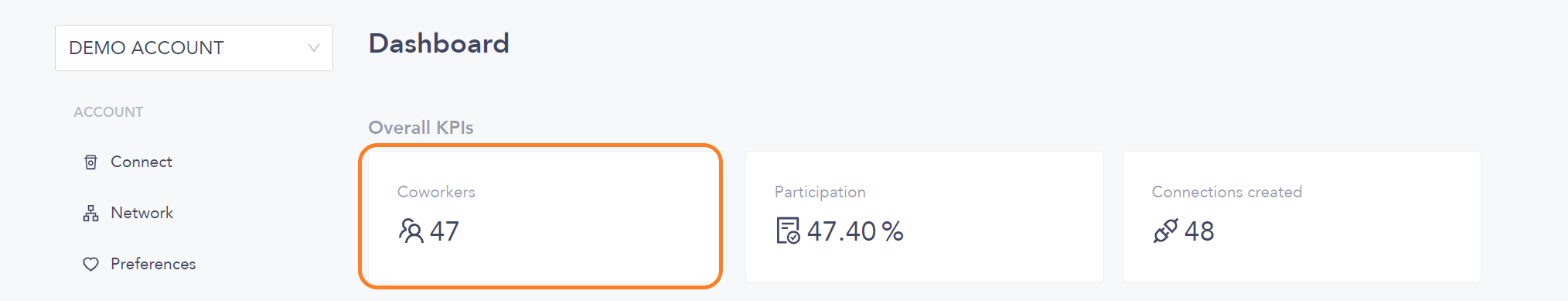Click the Overall KPIs section heading

[x=421, y=128]
